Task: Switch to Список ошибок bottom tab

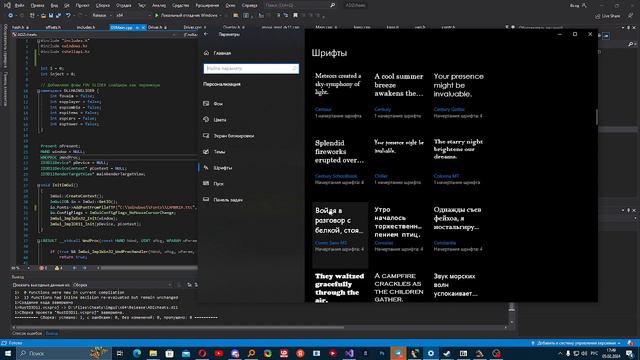Action: pyautogui.click(x=27, y=333)
